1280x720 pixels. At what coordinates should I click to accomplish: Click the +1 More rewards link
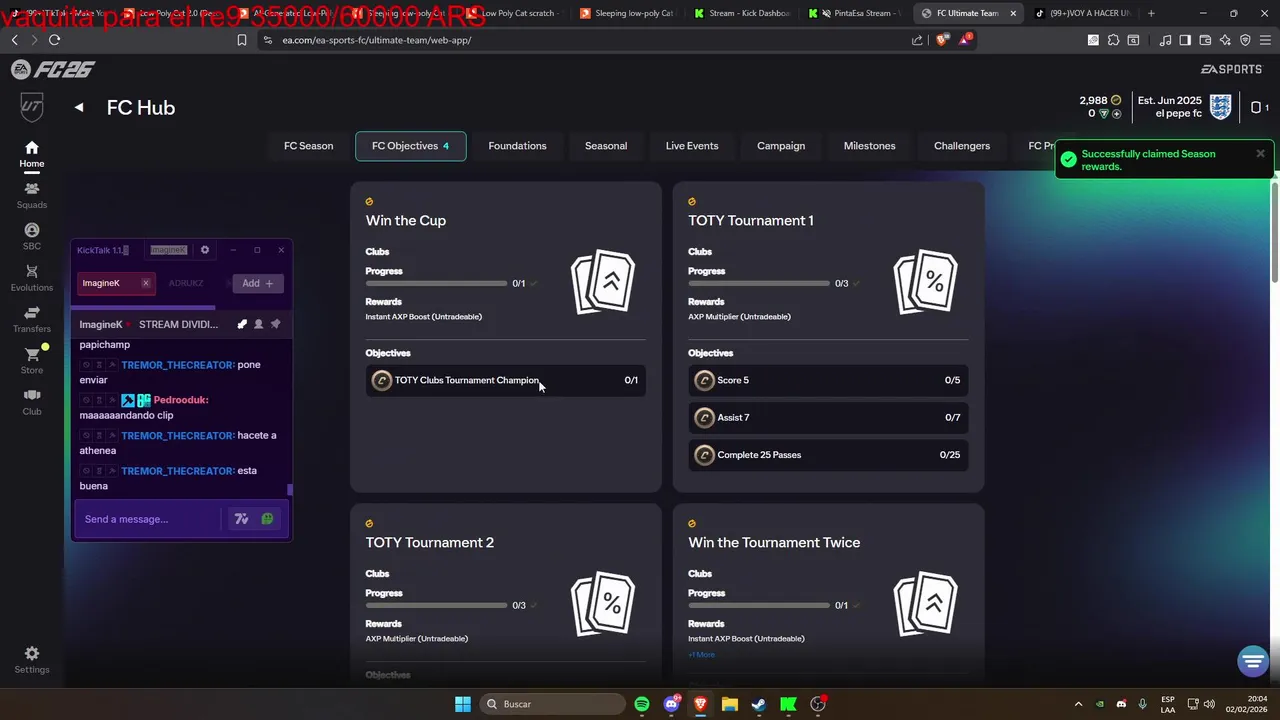click(x=701, y=655)
